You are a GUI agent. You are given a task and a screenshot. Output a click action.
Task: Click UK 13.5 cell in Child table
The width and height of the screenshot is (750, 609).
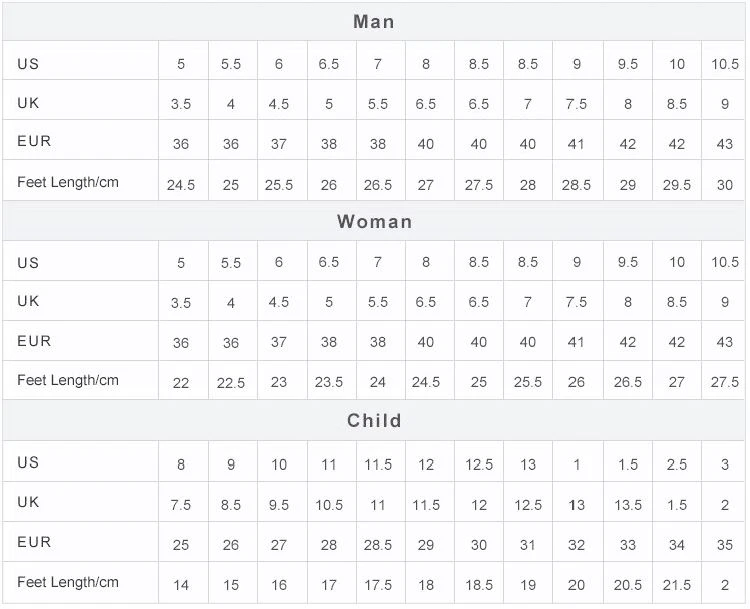(x=628, y=505)
